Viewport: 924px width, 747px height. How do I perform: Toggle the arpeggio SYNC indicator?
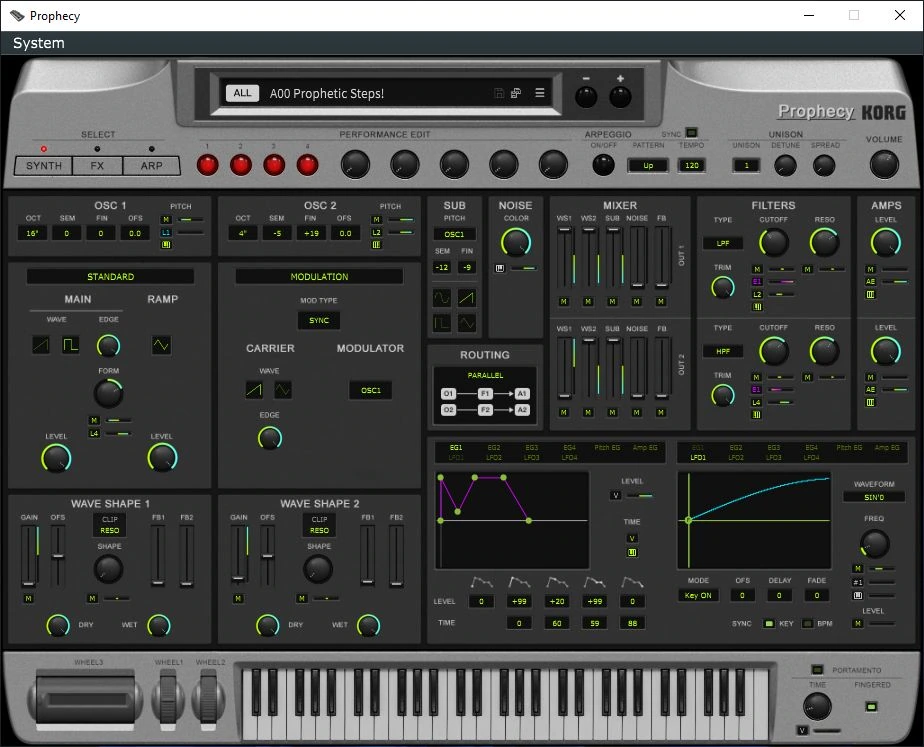coord(692,133)
